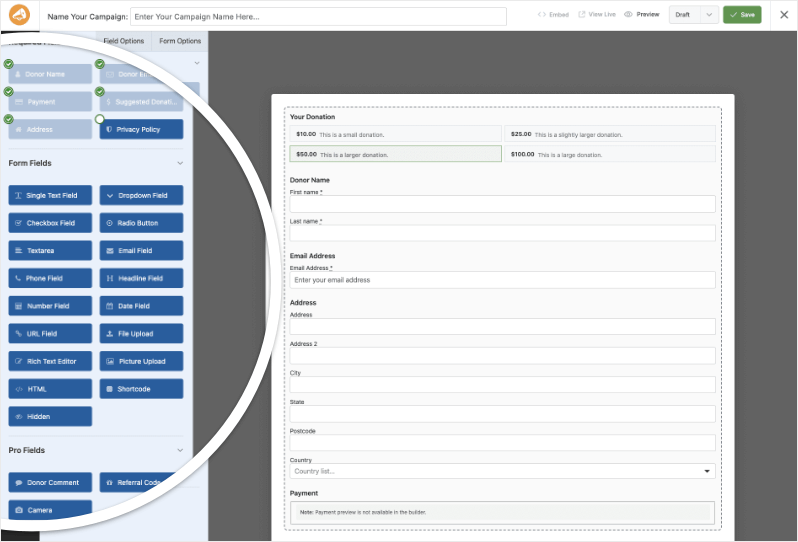This screenshot has width=798, height=542.
Task: Collapse the Pro Fields section
Action: (180, 450)
